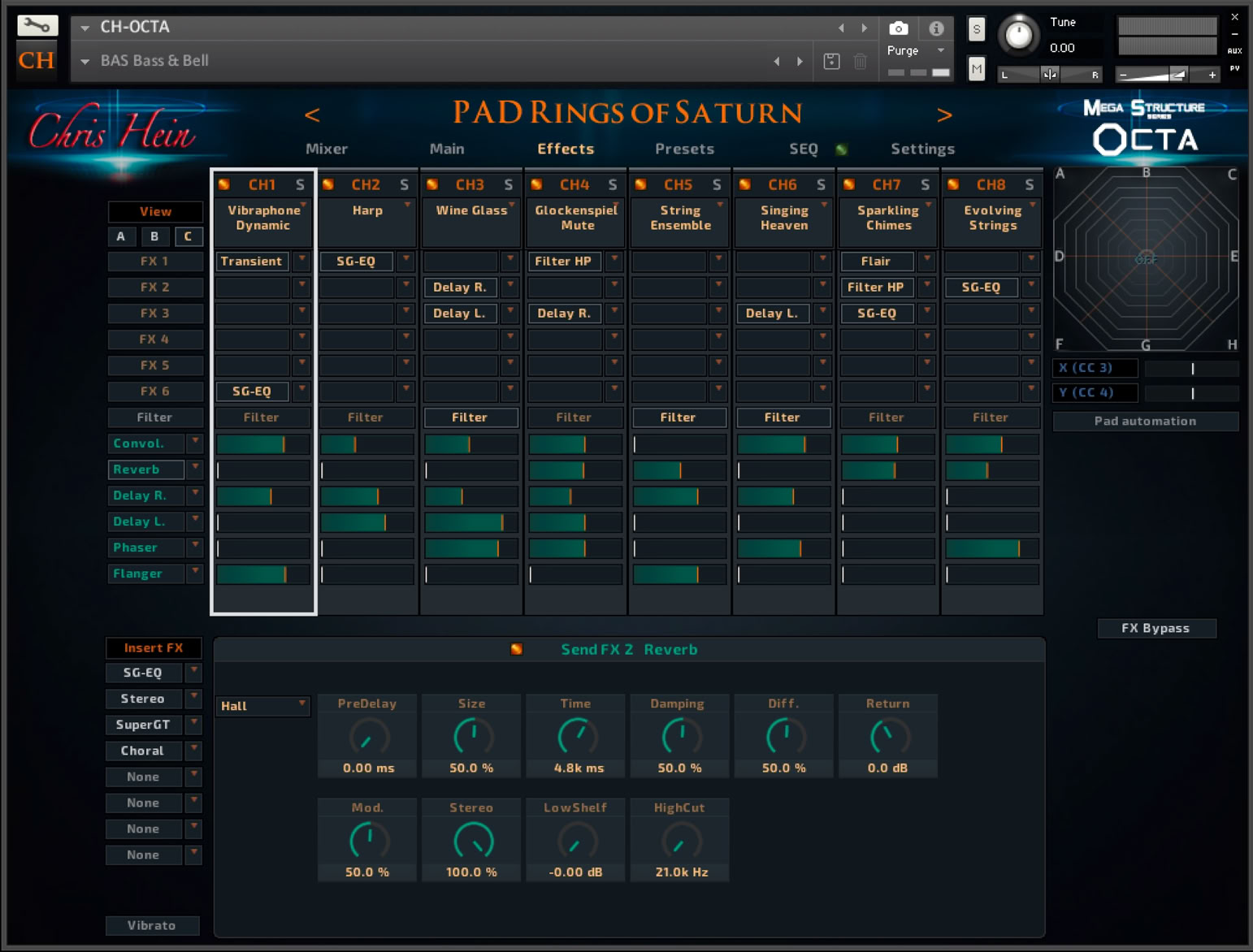
Task: Solo channel CH3
Action: click(x=508, y=184)
